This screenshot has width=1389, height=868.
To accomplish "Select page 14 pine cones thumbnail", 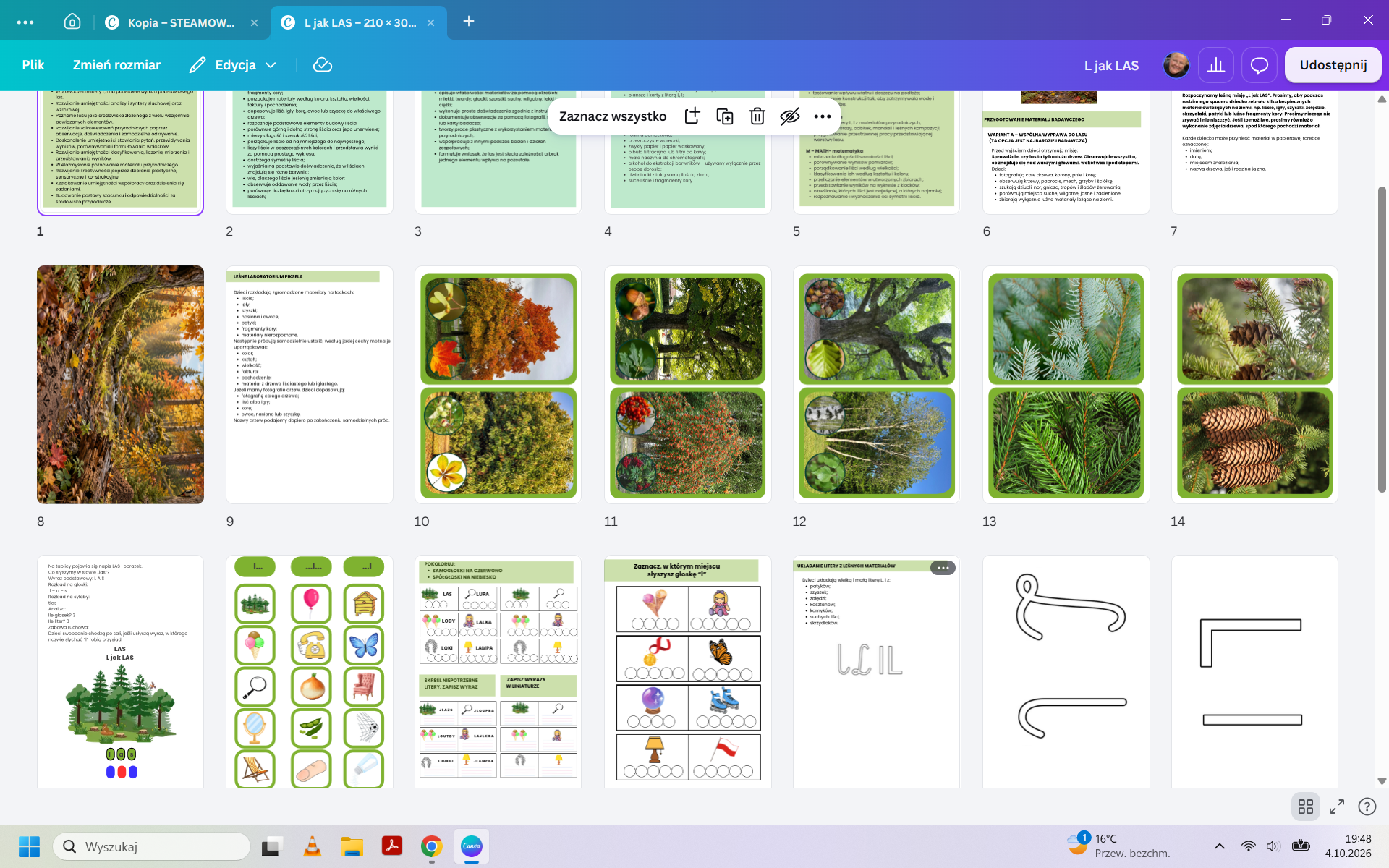I will pos(1254,384).
